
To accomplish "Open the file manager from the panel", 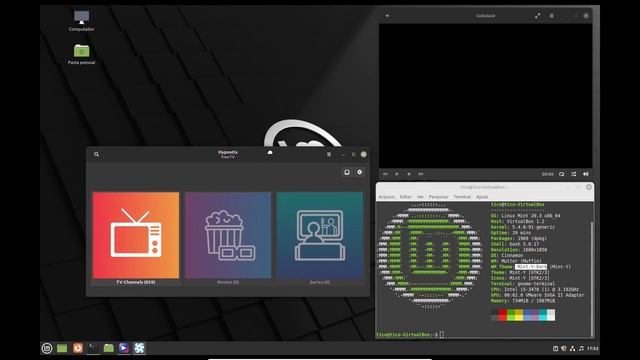I will pyautogui.click(x=109, y=348).
